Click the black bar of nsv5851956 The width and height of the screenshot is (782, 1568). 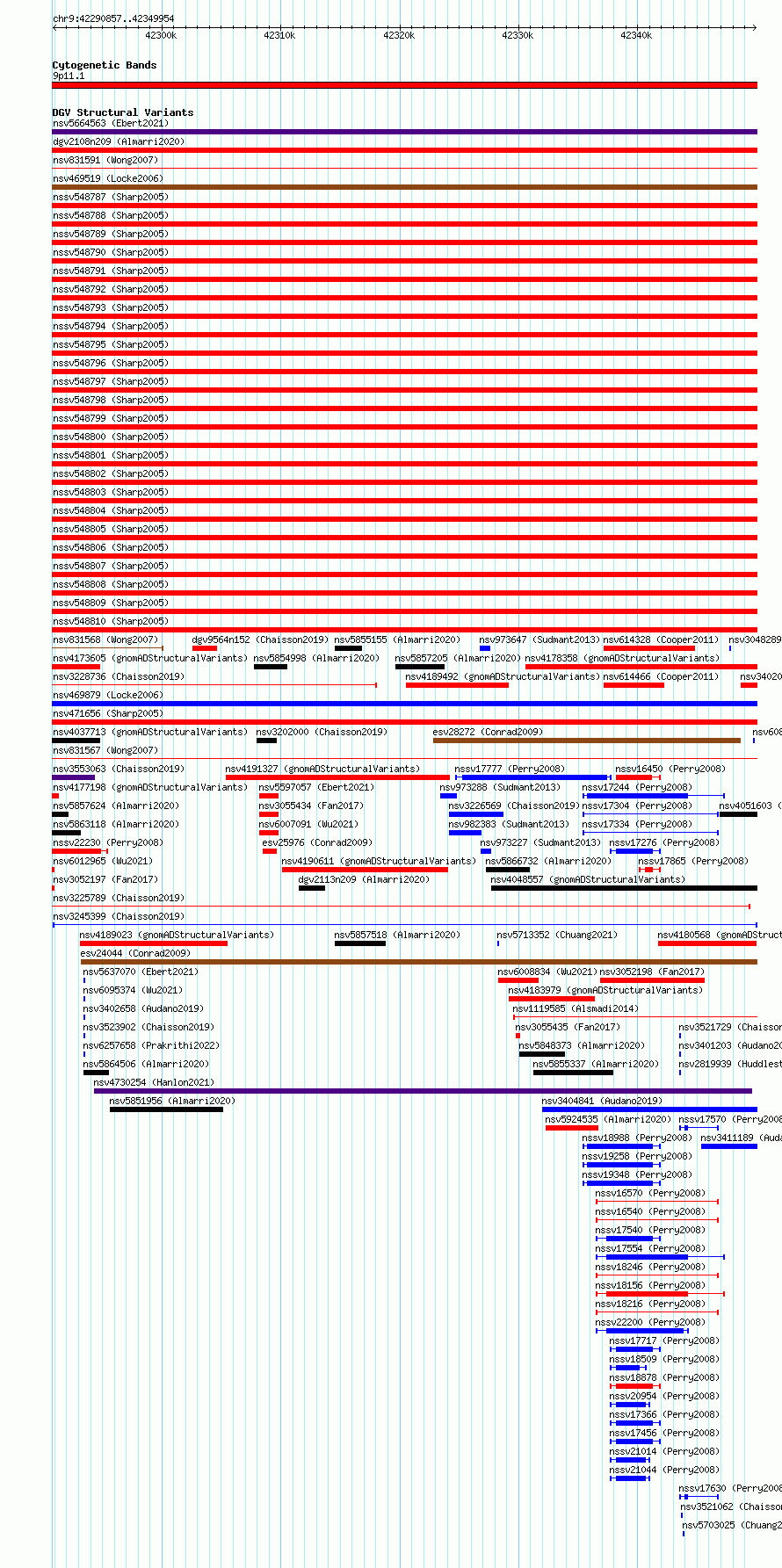(166, 1109)
